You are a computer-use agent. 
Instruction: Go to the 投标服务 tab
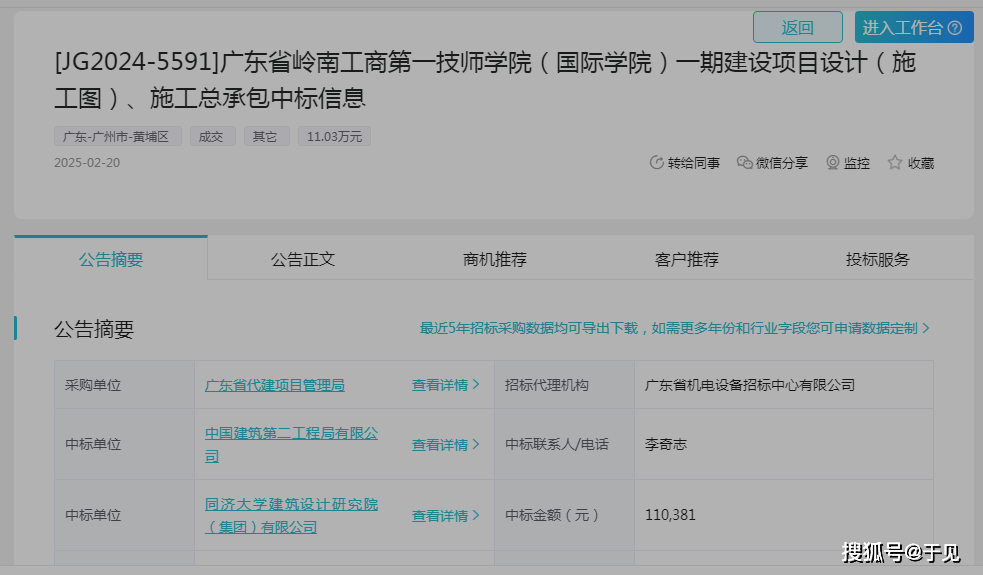(877, 259)
